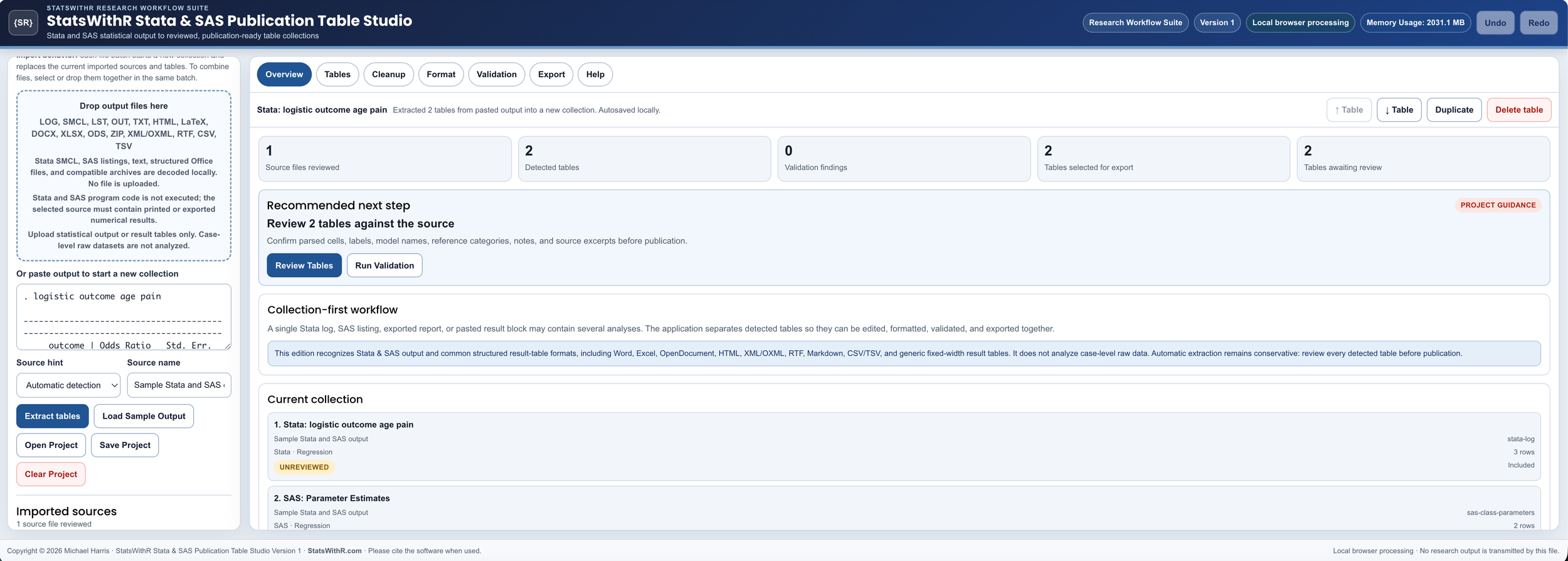
Task: Click the 1 source file reviewed text
Action: pyautogui.click(x=54, y=524)
